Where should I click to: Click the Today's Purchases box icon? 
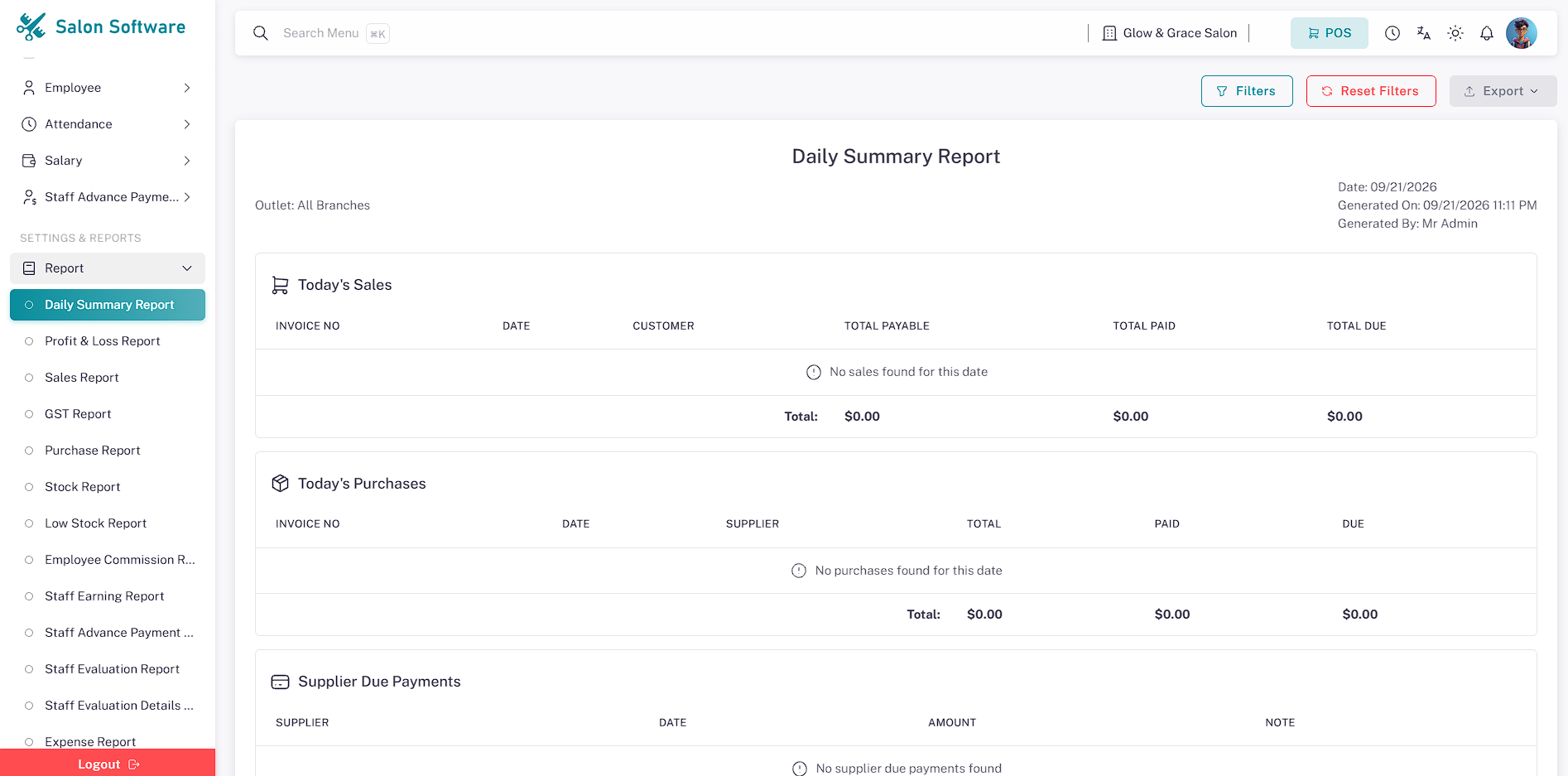tap(281, 484)
